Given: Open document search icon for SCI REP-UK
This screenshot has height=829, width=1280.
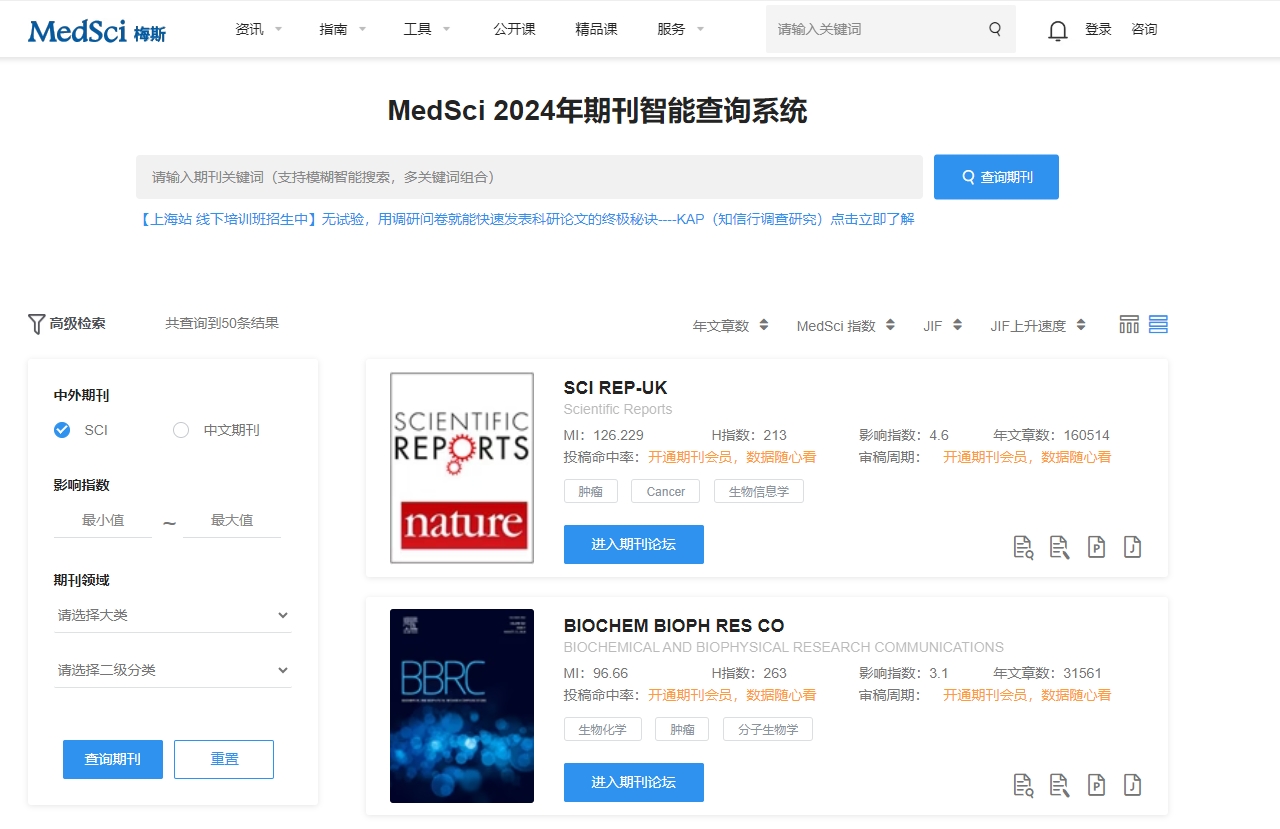Looking at the screenshot, I should 1023,547.
